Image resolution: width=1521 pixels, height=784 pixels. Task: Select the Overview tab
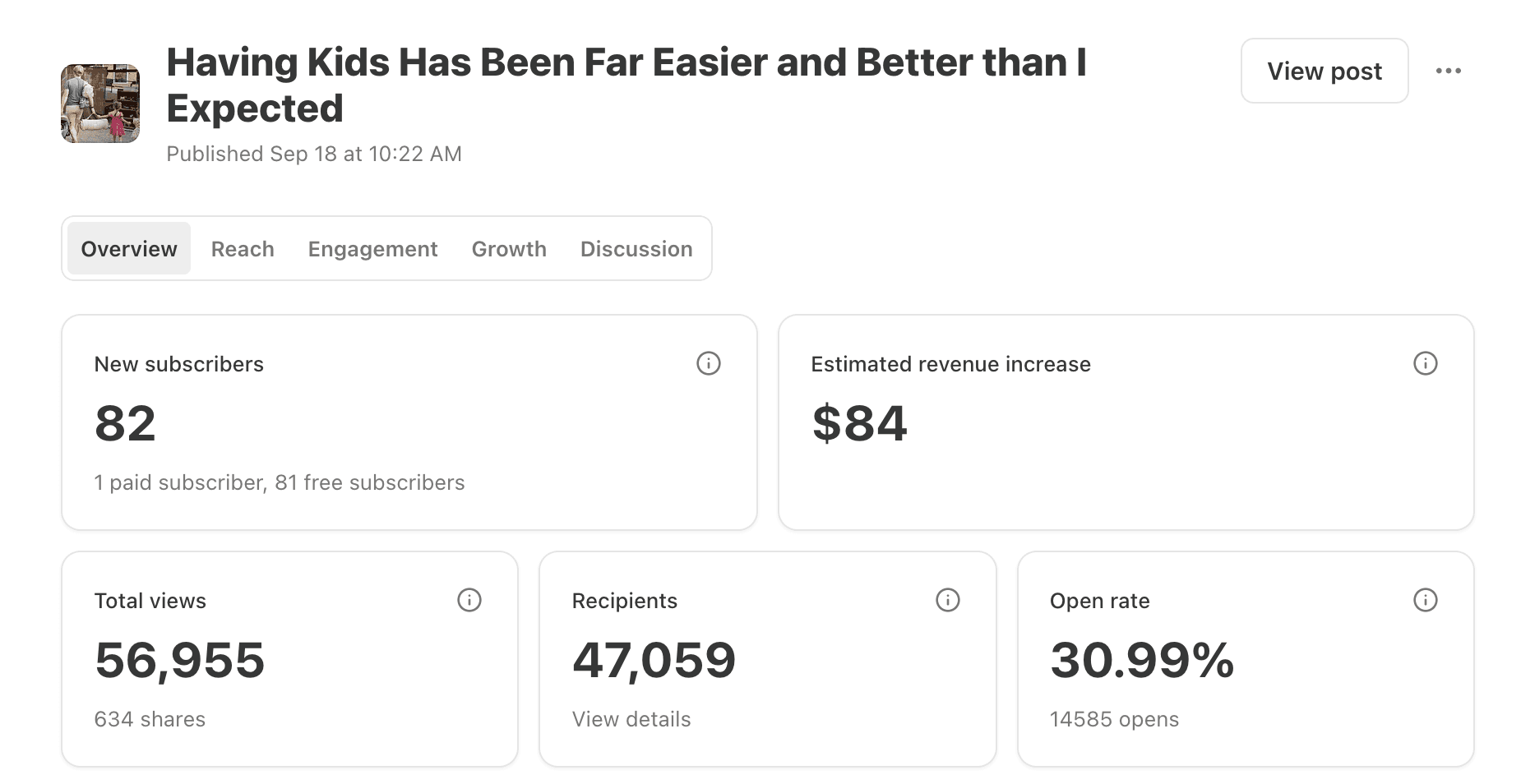pos(129,248)
